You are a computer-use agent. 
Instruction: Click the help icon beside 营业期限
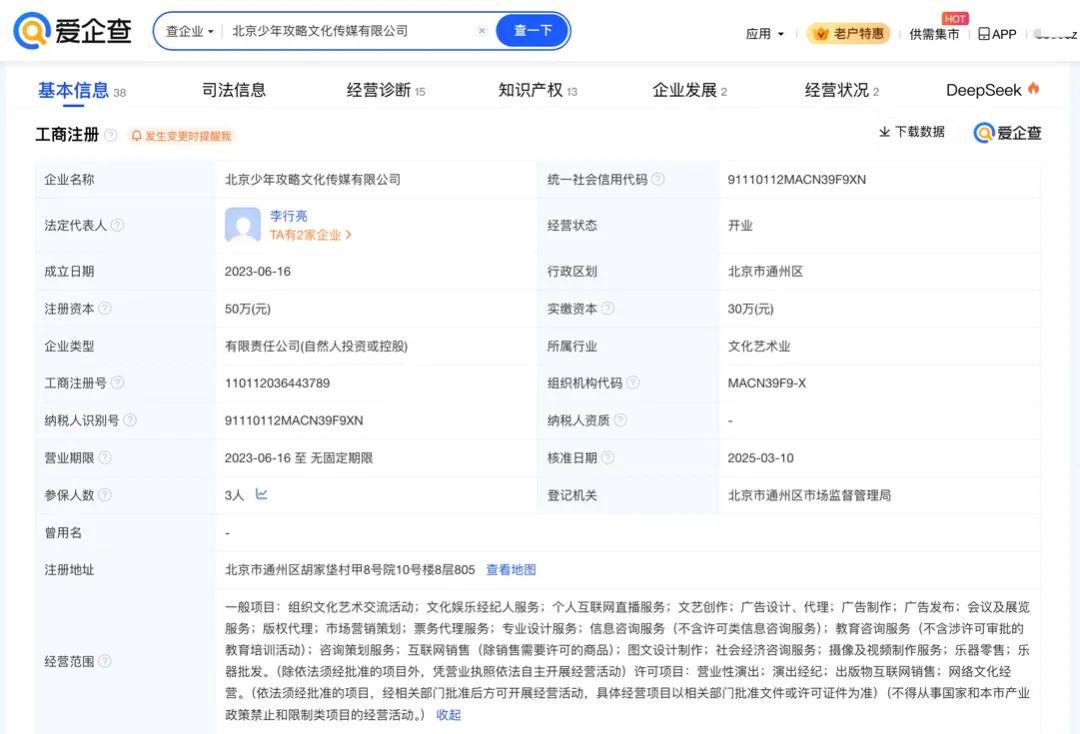(105, 457)
